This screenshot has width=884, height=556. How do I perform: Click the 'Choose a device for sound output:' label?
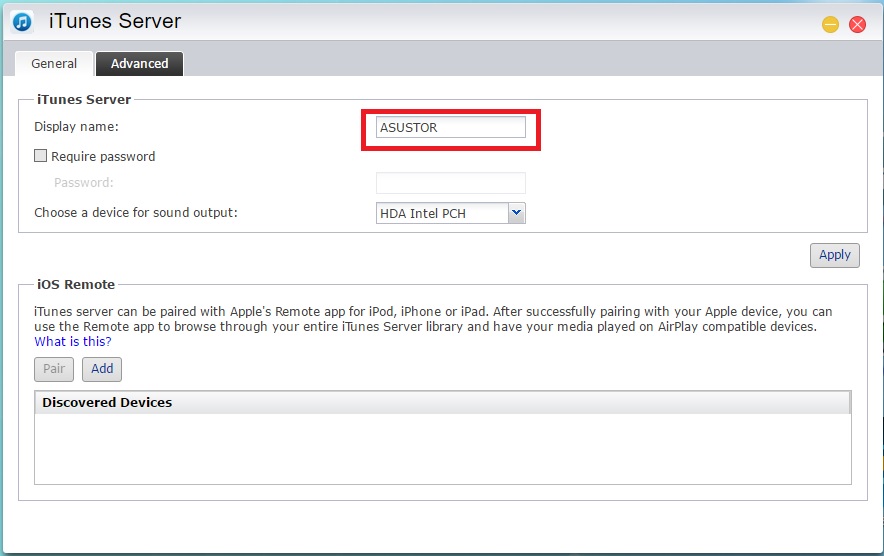click(x=136, y=213)
